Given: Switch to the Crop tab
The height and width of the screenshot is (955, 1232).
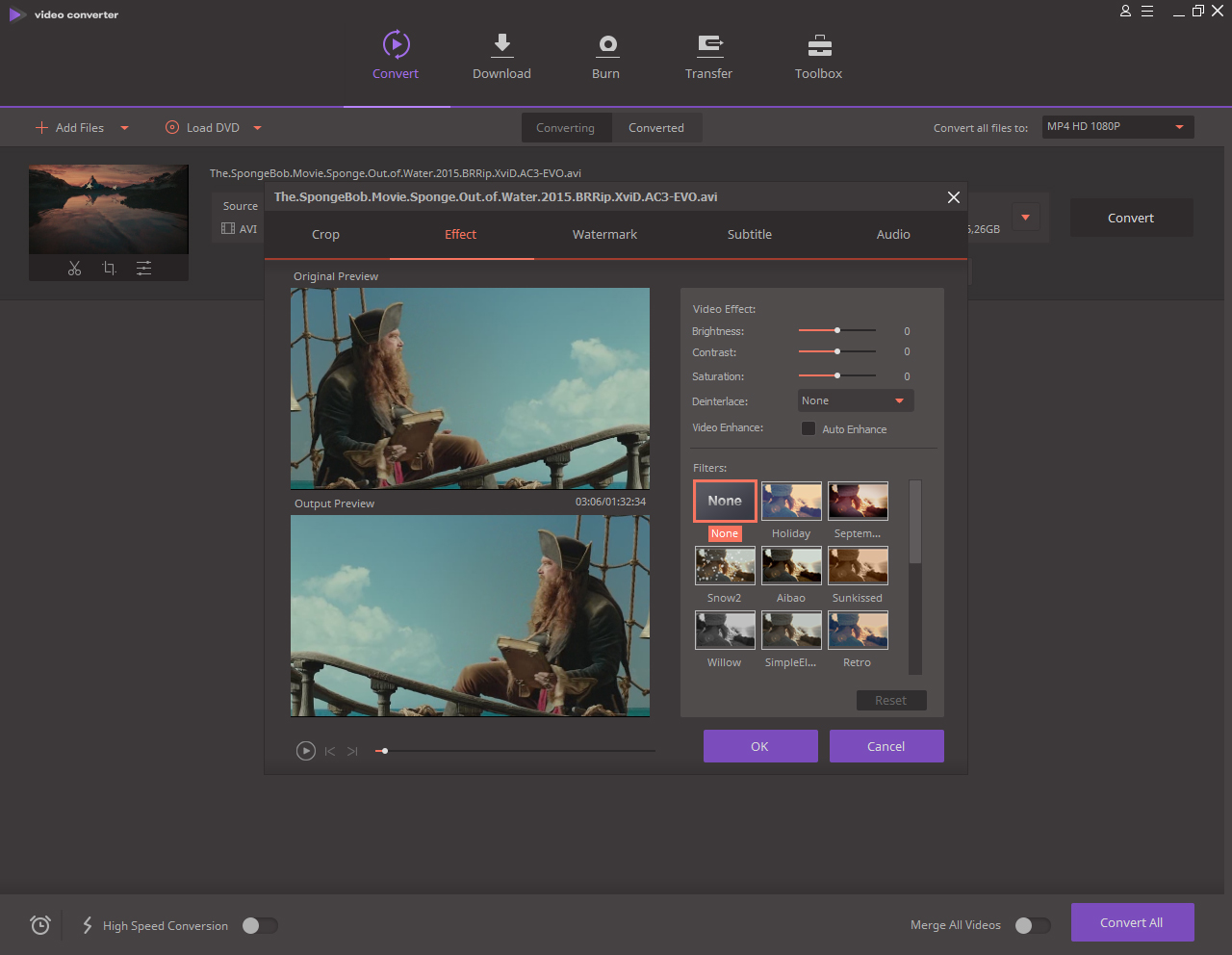Looking at the screenshot, I should click(x=325, y=234).
